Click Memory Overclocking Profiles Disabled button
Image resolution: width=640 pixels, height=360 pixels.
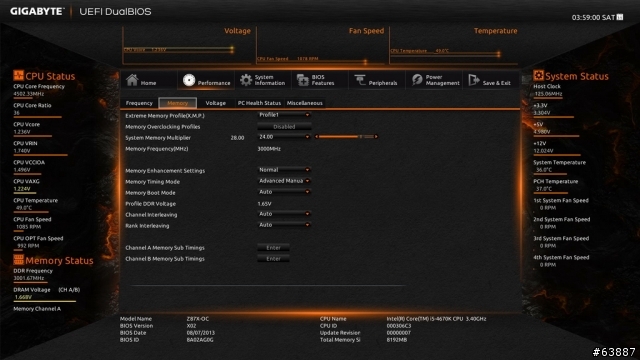click(284, 127)
